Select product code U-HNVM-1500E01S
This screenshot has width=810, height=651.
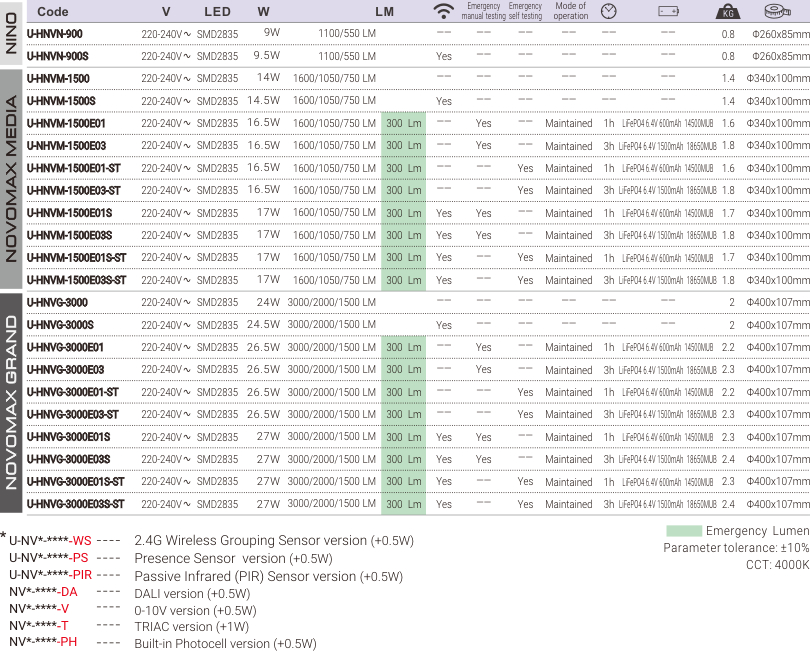coord(69,213)
